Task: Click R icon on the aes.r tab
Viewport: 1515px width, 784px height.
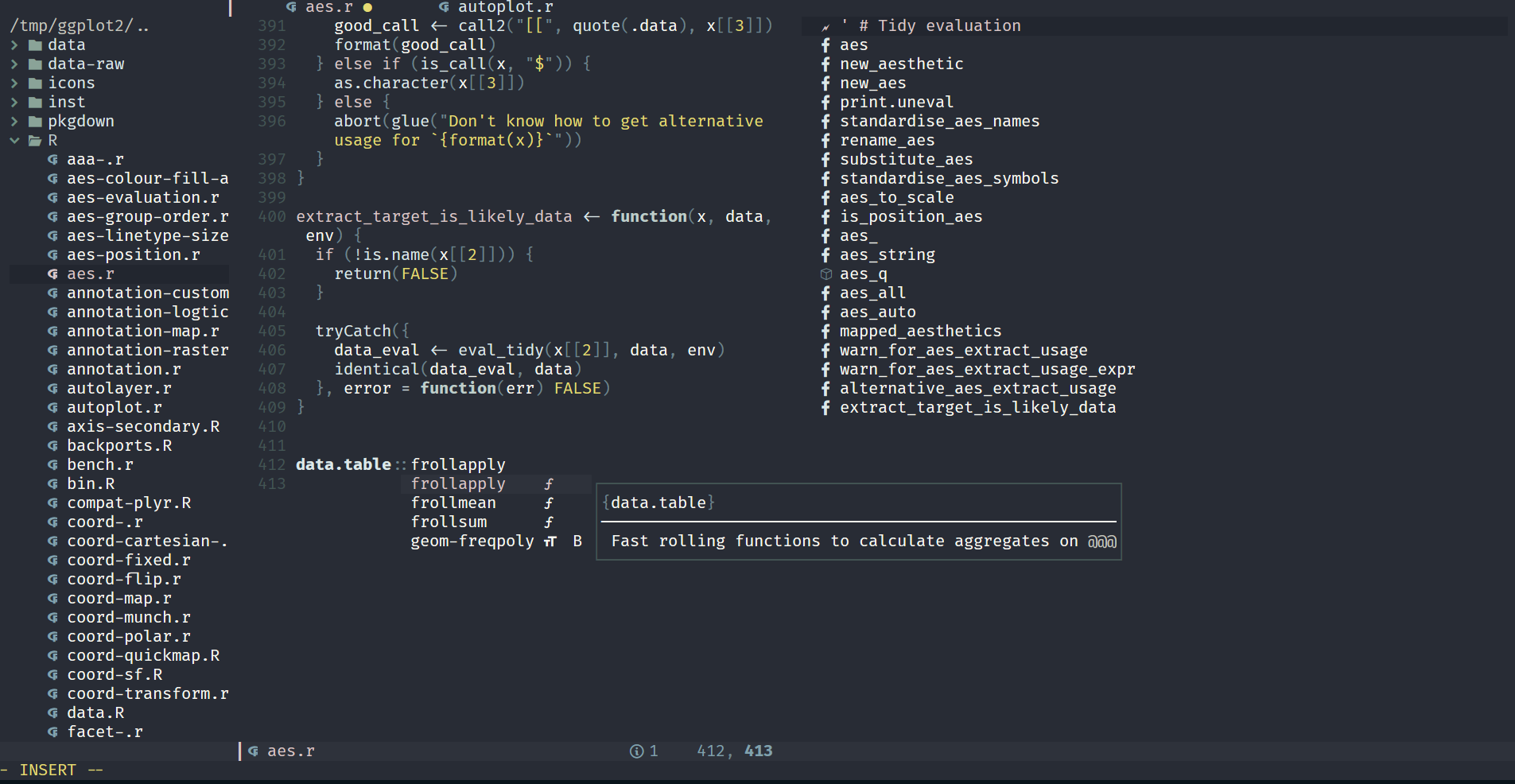Action: [x=291, y=7]
